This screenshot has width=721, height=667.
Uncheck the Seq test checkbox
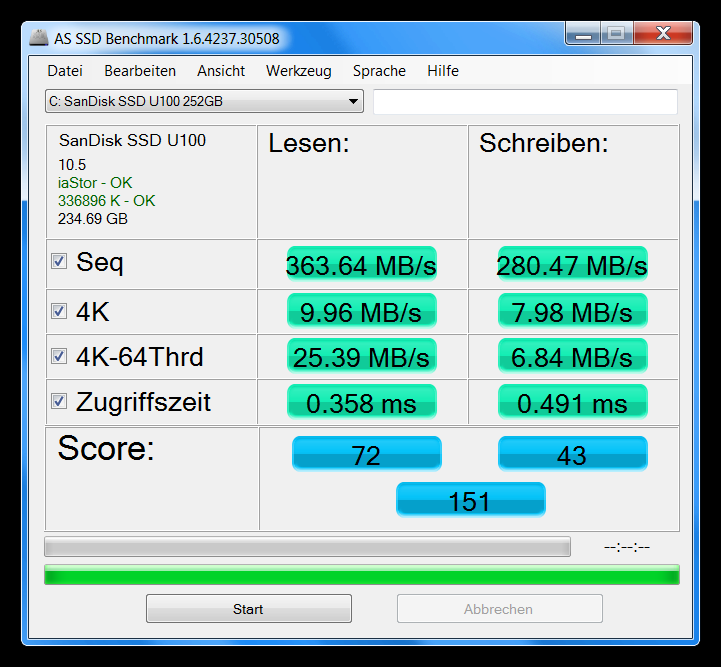59,262
